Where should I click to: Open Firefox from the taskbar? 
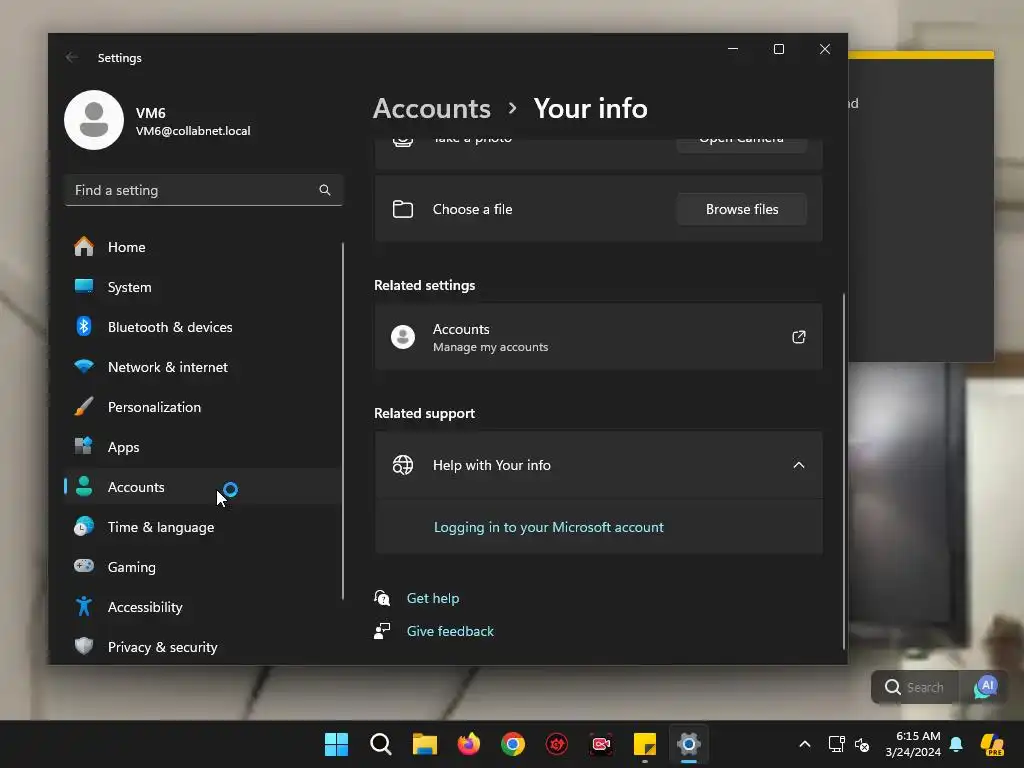pos(469,744)
